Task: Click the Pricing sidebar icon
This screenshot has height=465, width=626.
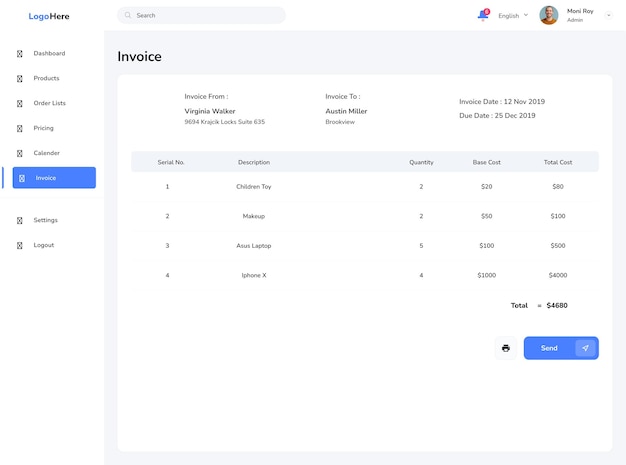Action: [x=20, y=129]
